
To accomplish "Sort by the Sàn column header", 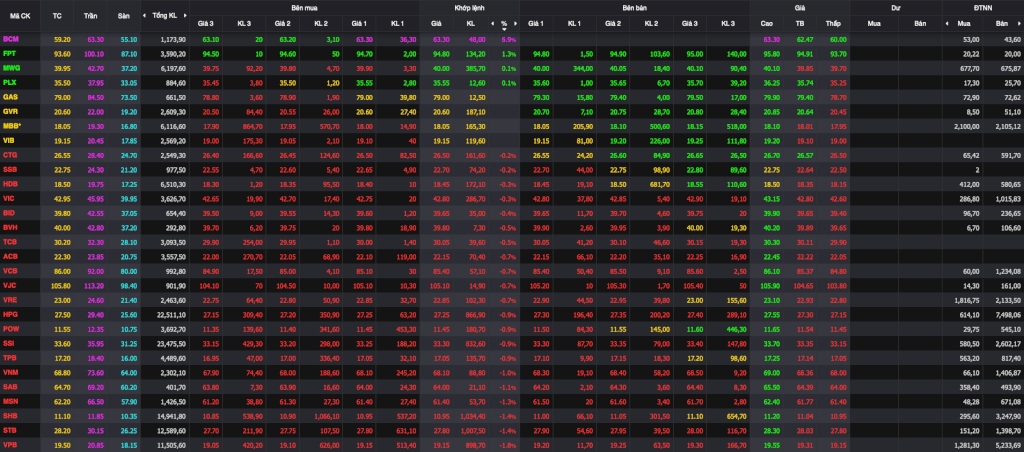I will click(123, 15).
